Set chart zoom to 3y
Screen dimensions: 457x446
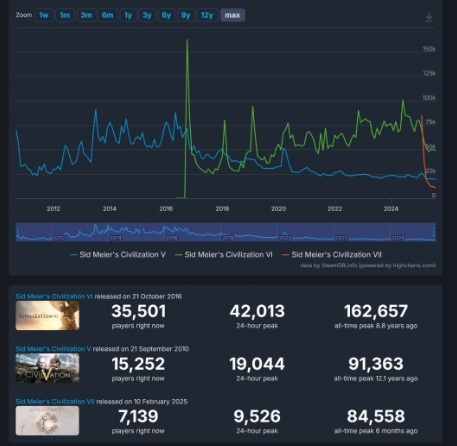point(147,15)
